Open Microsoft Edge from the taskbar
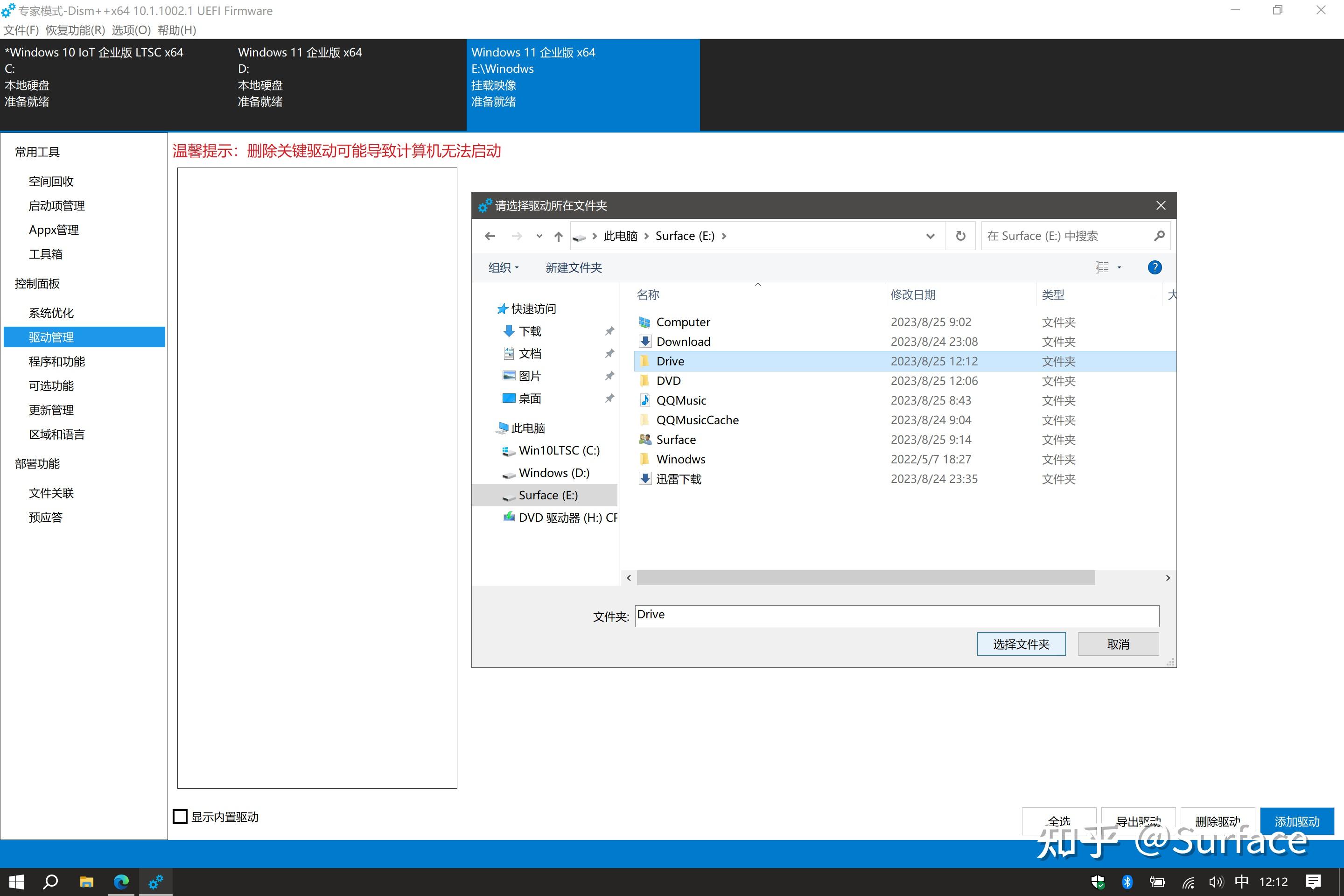The height and width of the screenshot is (896, 1344). click(121, 882)
